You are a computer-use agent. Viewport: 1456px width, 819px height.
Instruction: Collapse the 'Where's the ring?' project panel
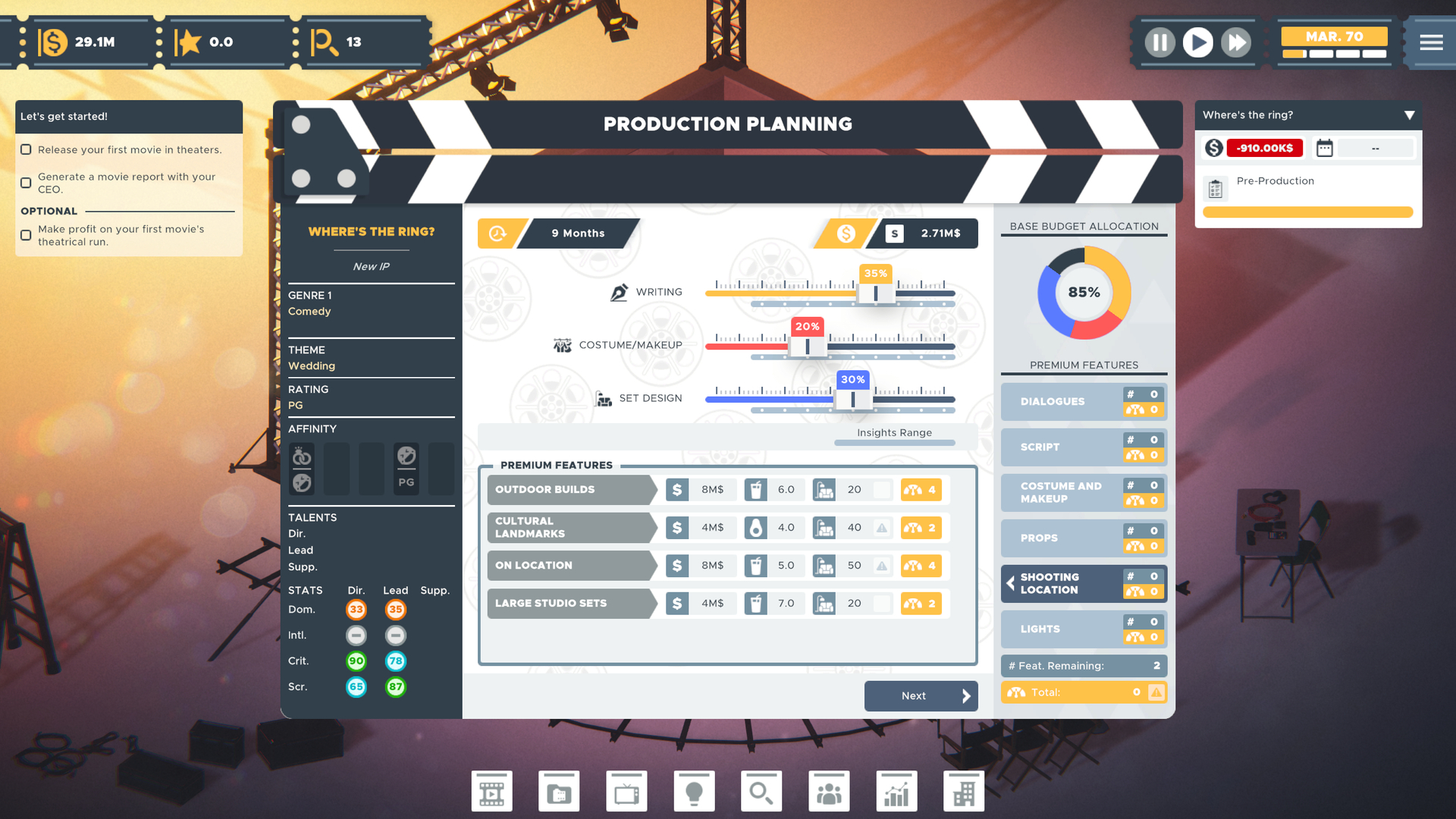point(1409,115)
